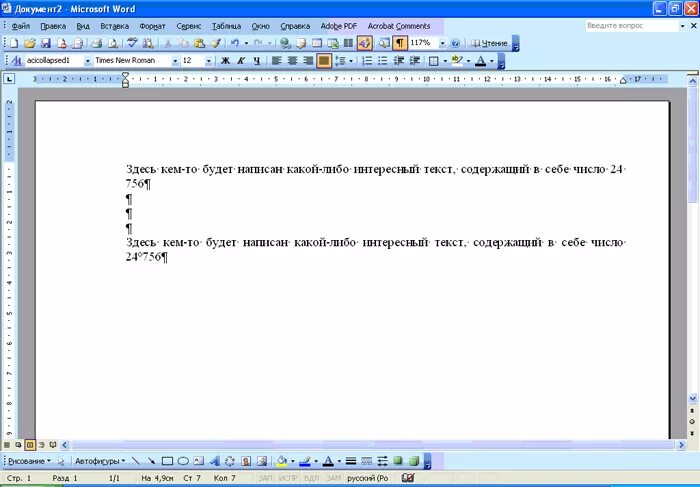Viewport: 700px width, 487px height.
Task: Open an existing file with the folder icon
Action: click(29, 43)
